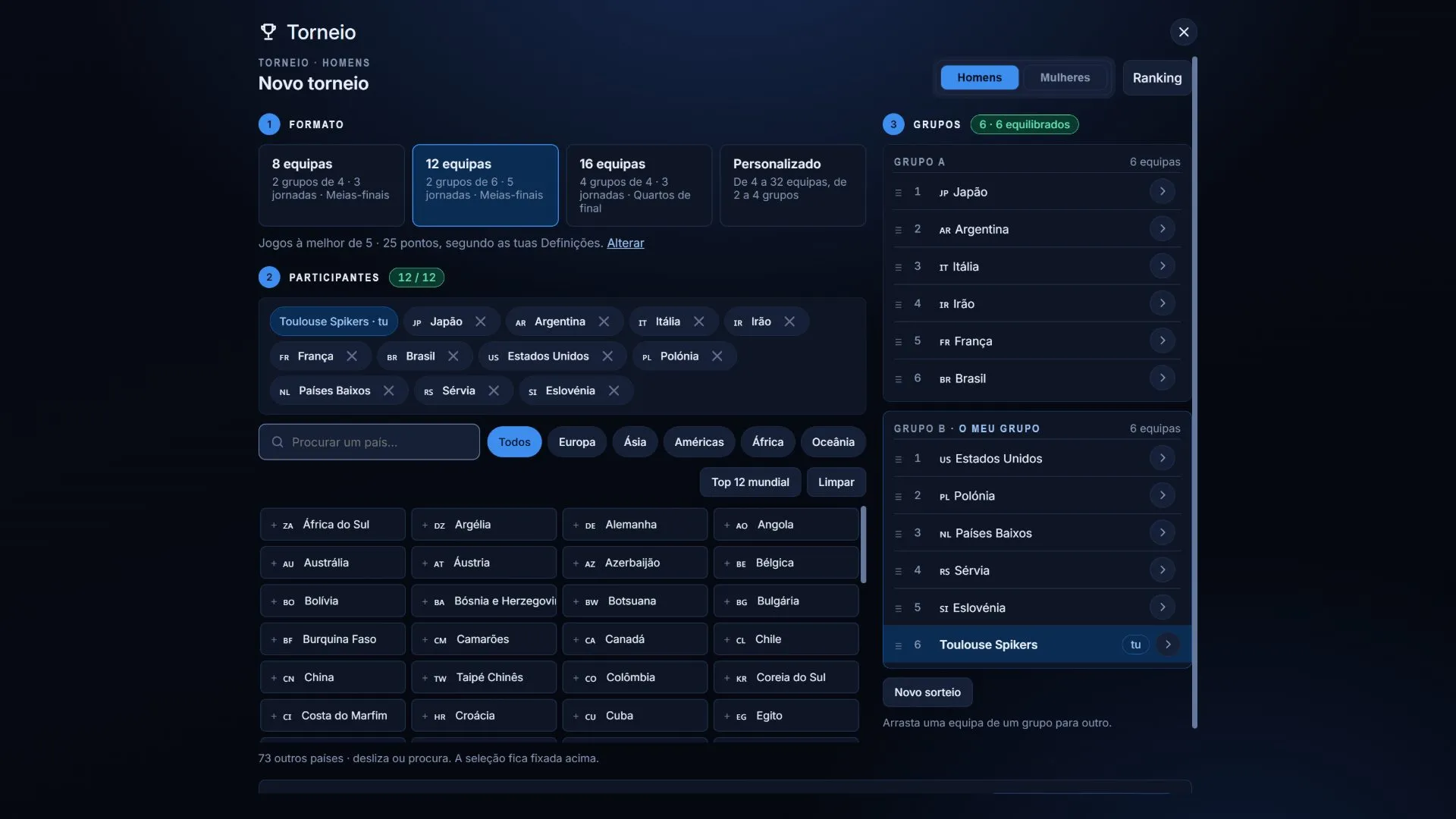The height and width of the screenshot is (819, 1456).
Task: Expand Sérvia row chevron in Grupo B
Action: (1163, 570)
